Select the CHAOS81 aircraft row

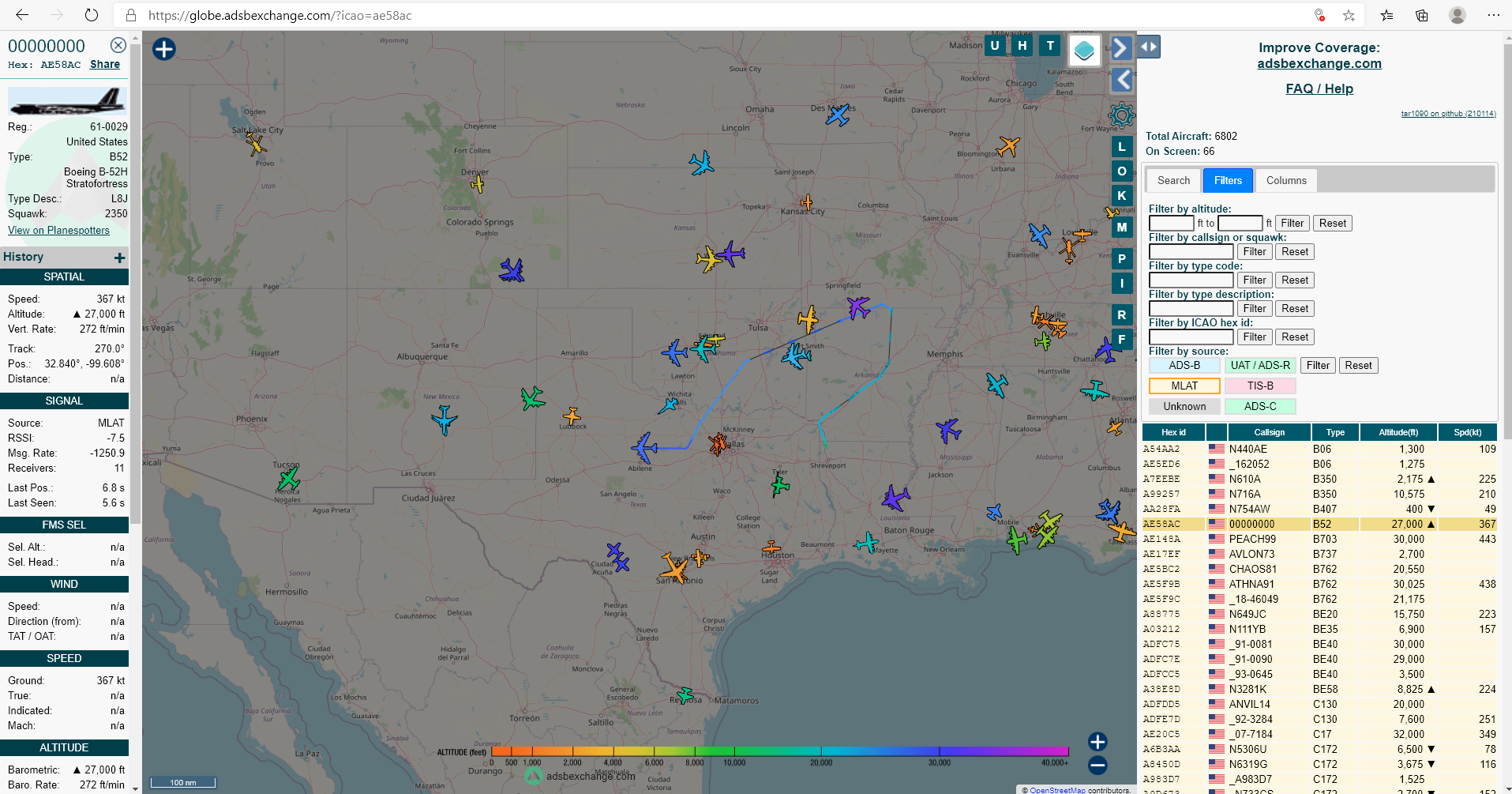coord(1319,569)
